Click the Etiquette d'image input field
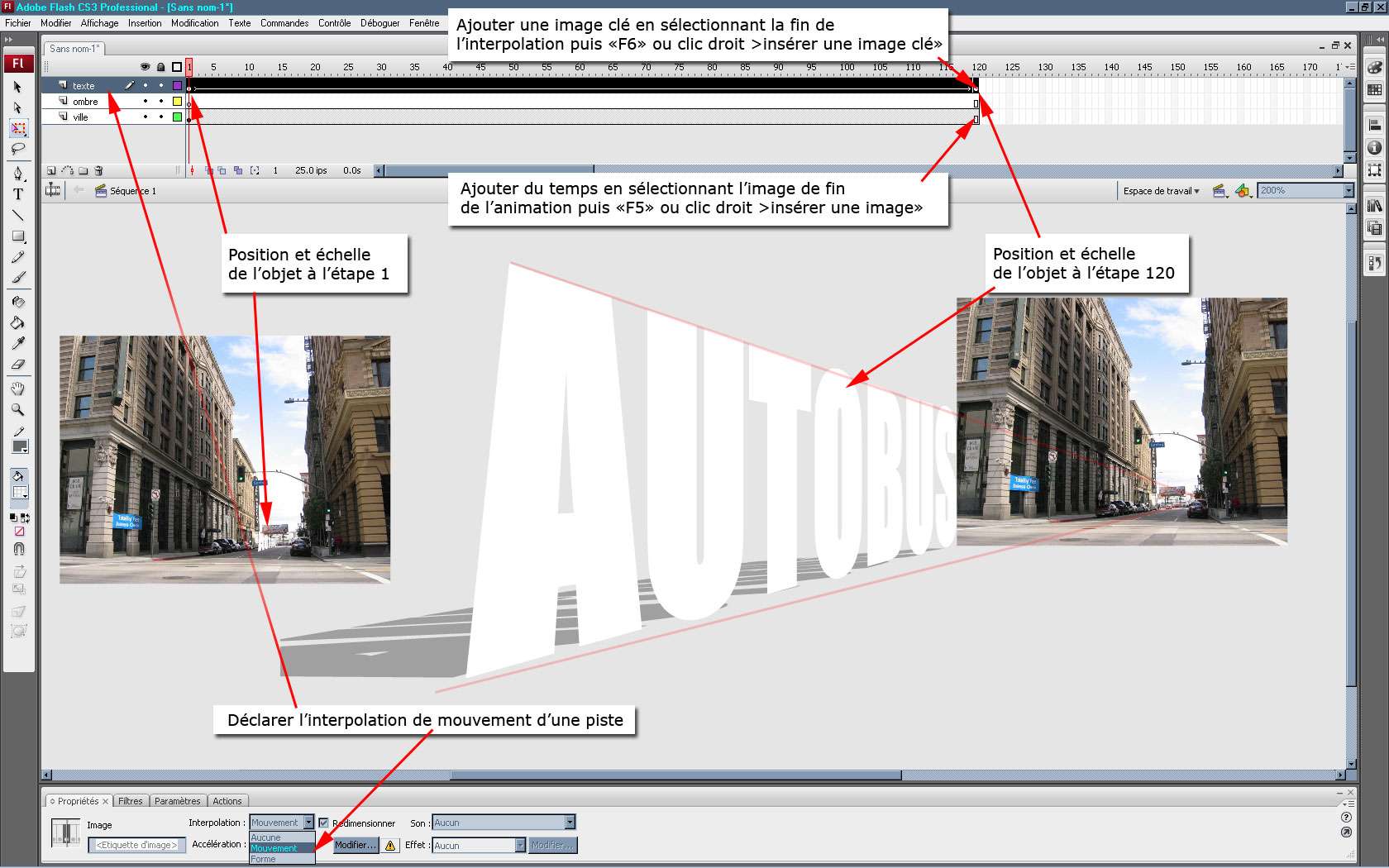The height and width of the screenshot is (868, 1389). pos(136,845)
